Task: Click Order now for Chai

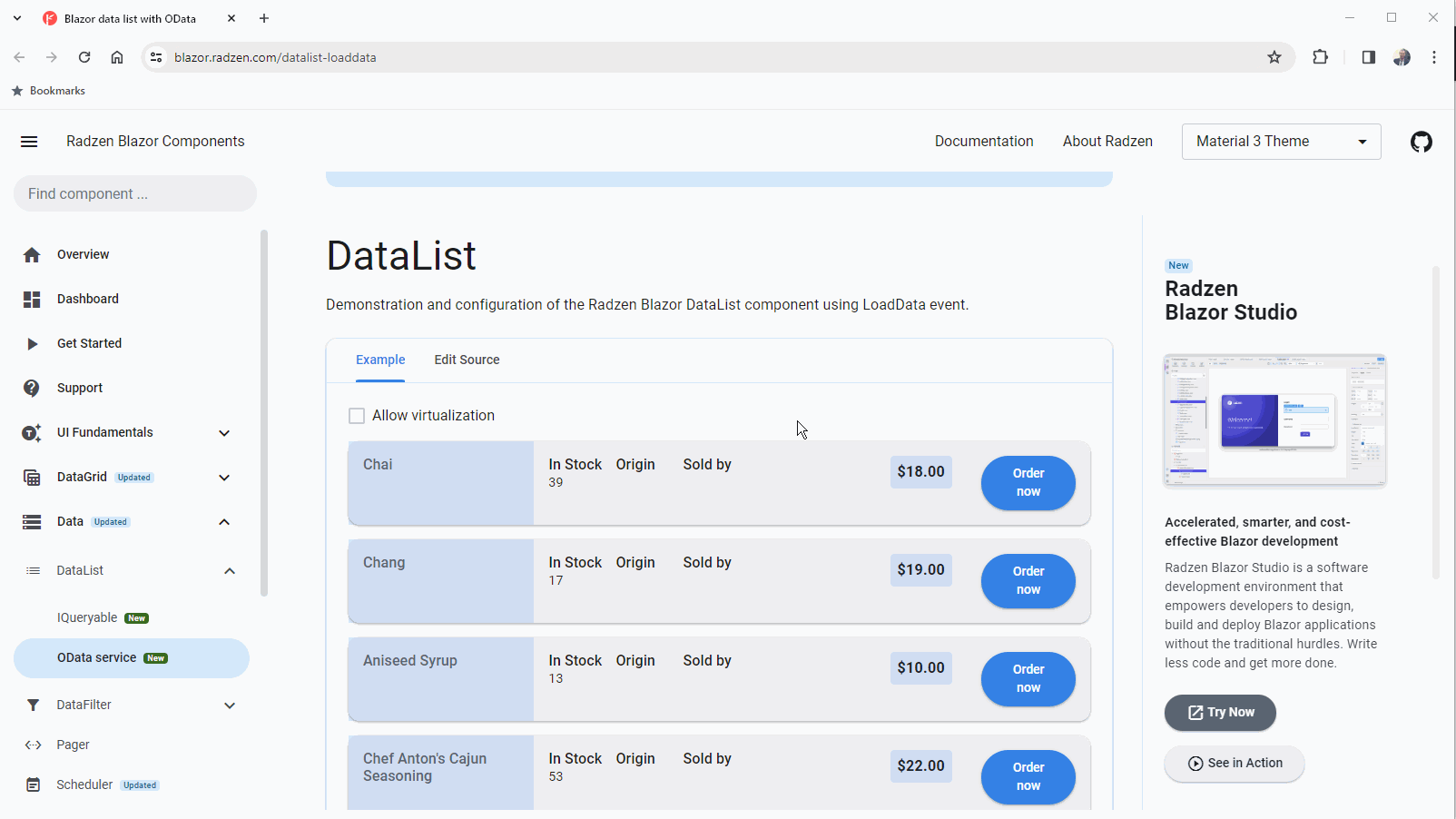Action: [1028, 483]
